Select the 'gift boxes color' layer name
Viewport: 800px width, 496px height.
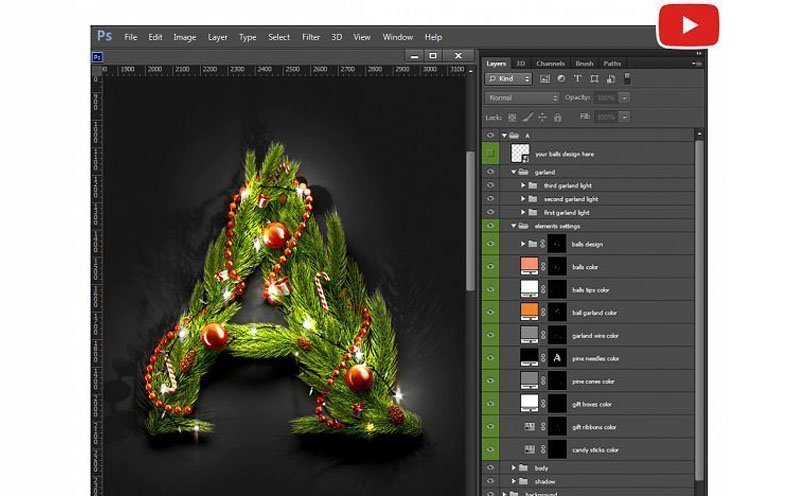[591, 404]
